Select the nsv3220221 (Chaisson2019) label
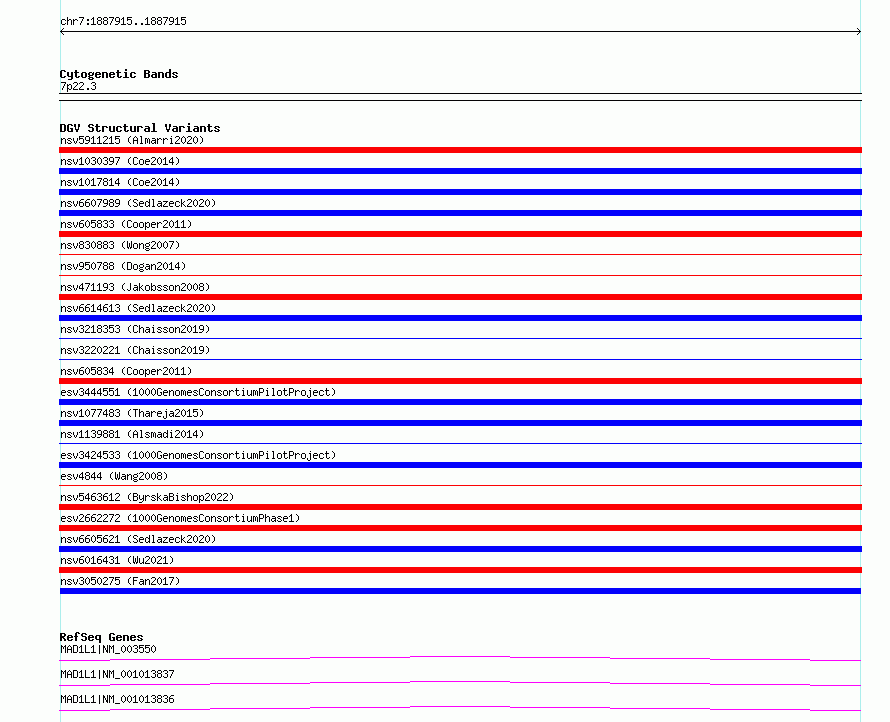The image size is (890, 722). point(135,350)
